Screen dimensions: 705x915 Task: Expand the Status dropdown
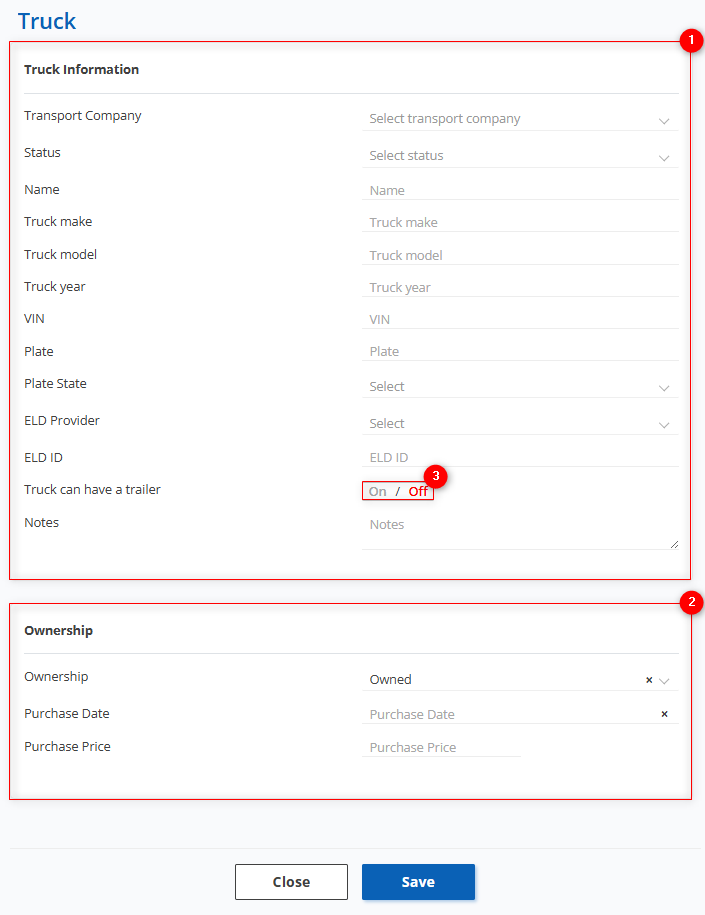tap(519, 156)
